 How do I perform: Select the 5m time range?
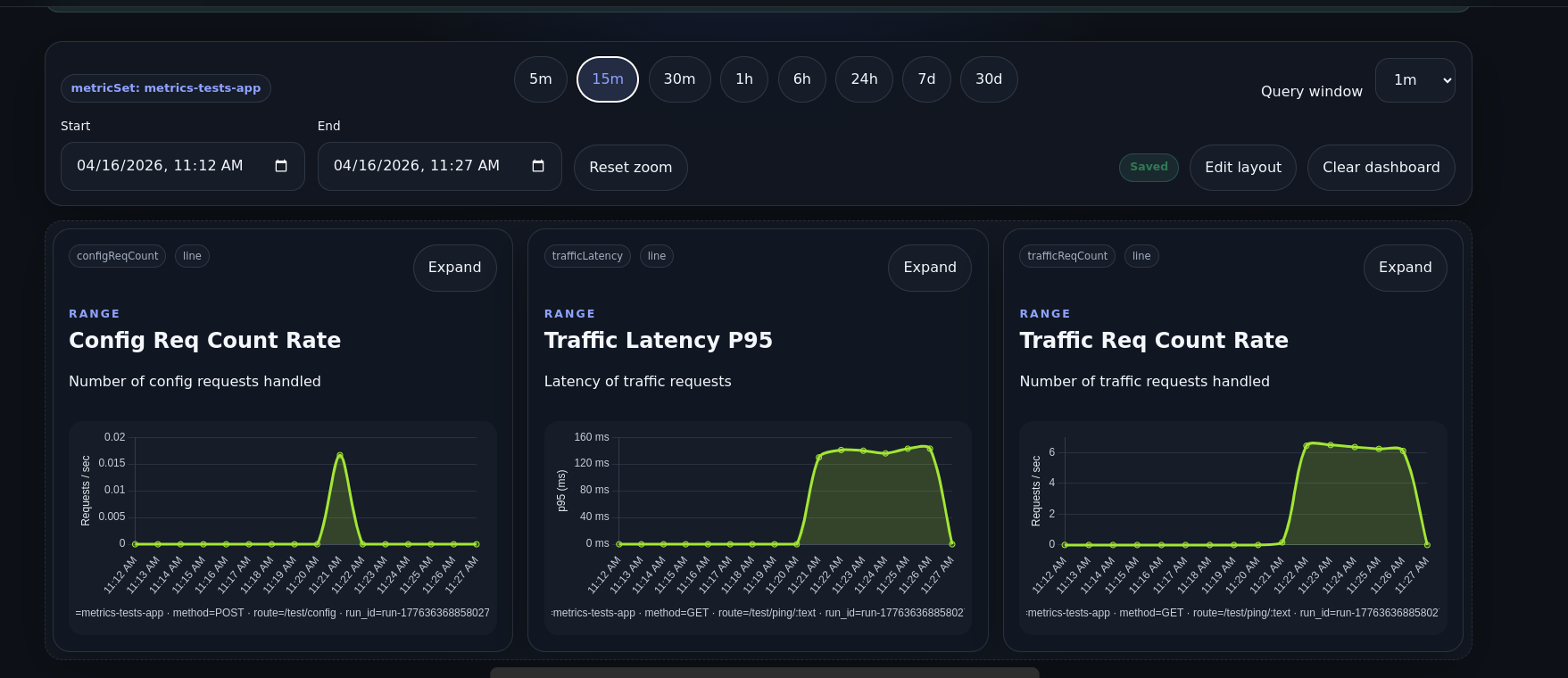pyautogui.click(x=541, y=79)
